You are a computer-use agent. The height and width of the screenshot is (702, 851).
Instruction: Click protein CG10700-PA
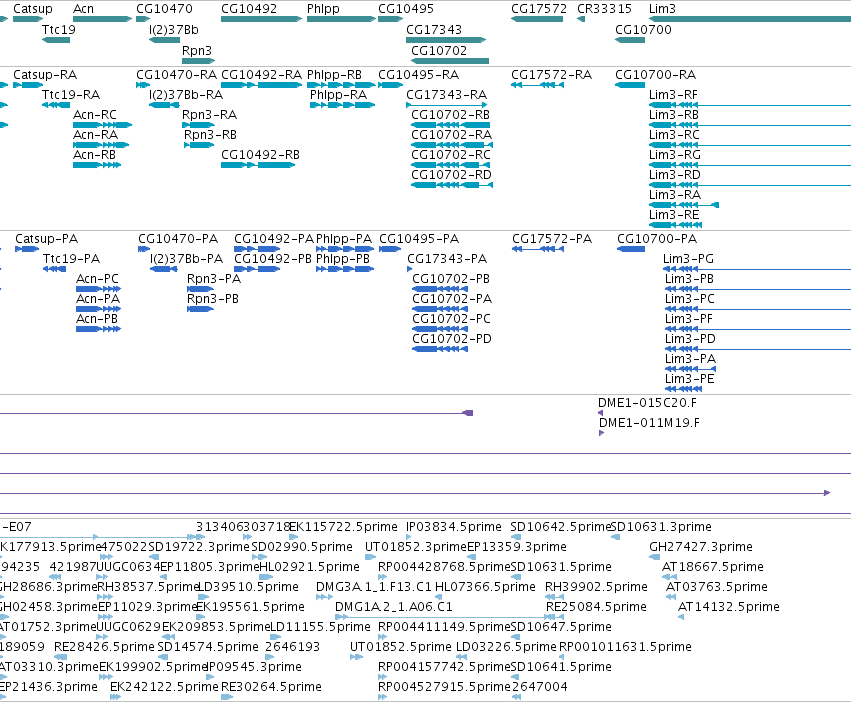tap(631, 249)
